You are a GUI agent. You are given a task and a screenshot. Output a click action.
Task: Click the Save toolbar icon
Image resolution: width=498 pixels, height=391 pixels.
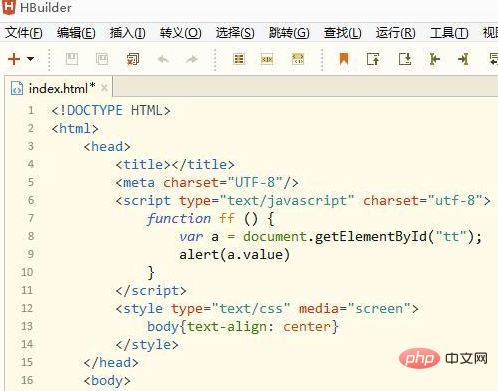(x=72, y=59)
